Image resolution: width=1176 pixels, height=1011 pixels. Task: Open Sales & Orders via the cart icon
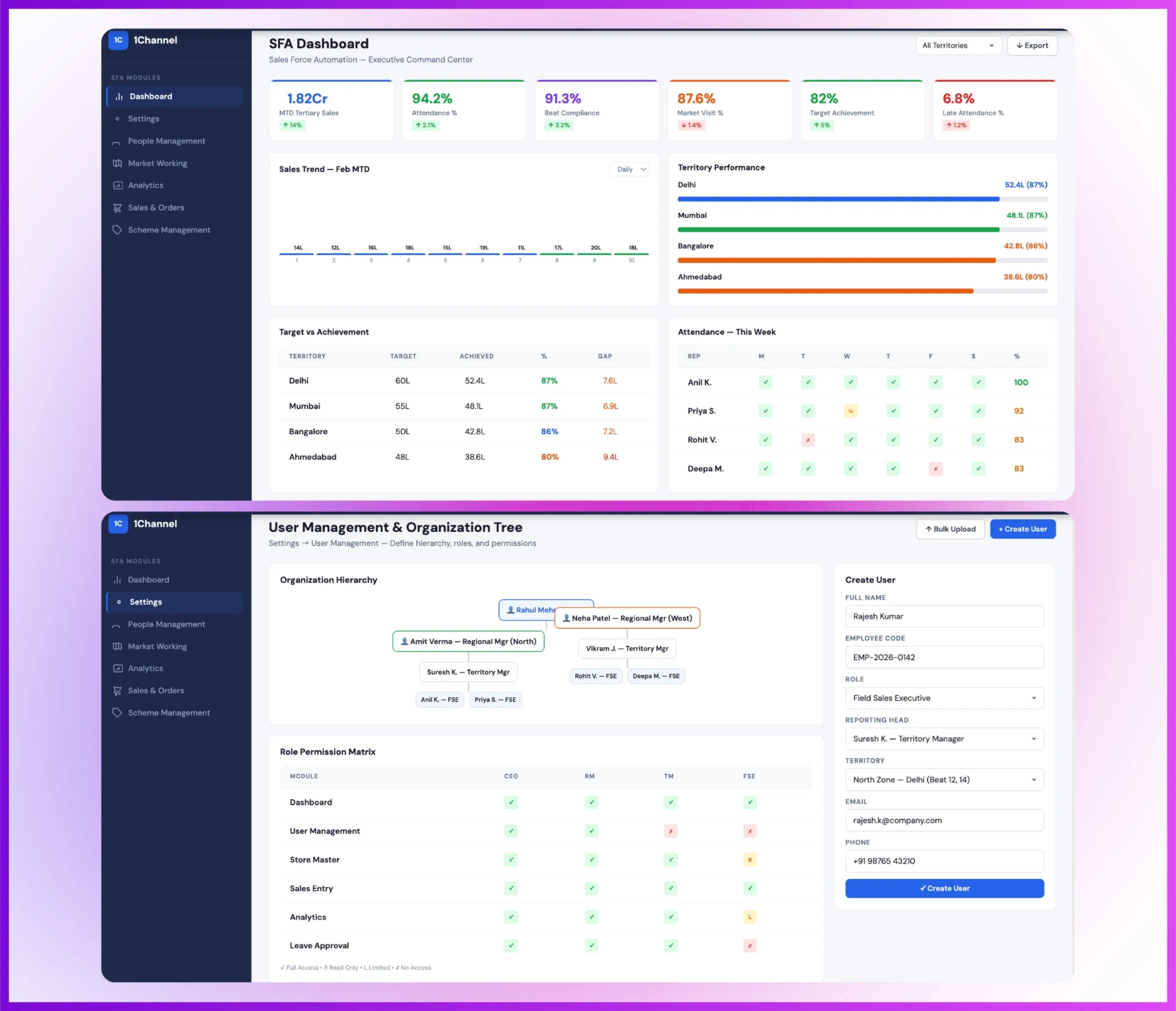coord(117,208)
